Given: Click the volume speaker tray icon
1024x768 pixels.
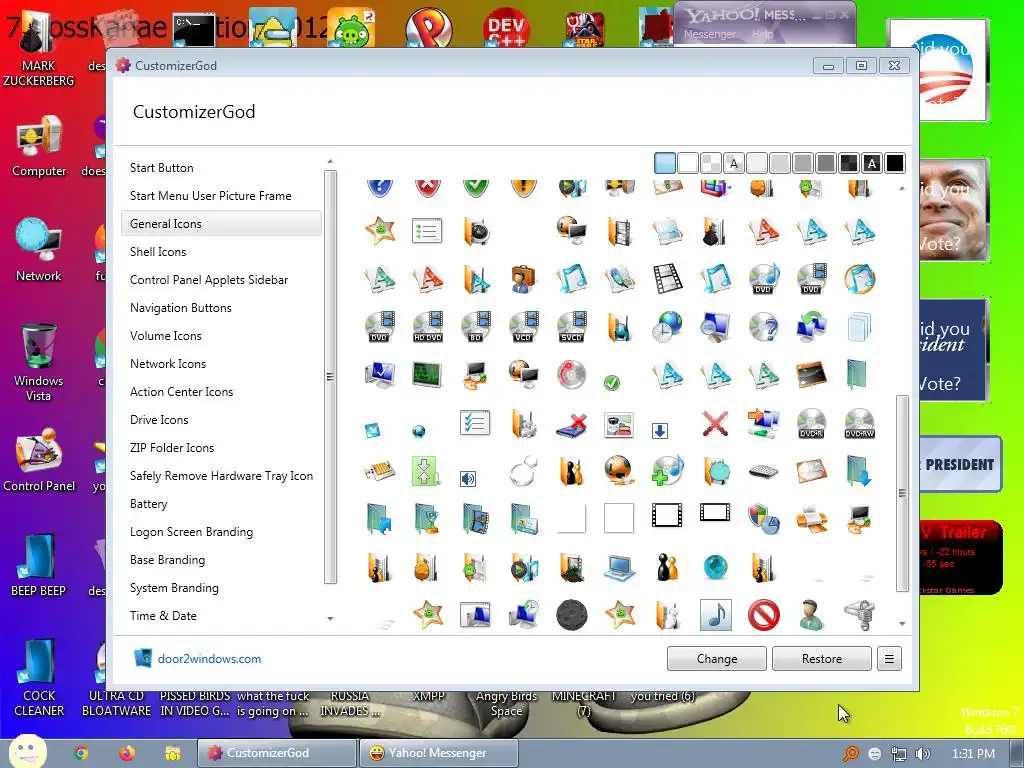Looking at the screenshot, I should tap(922, 754).
